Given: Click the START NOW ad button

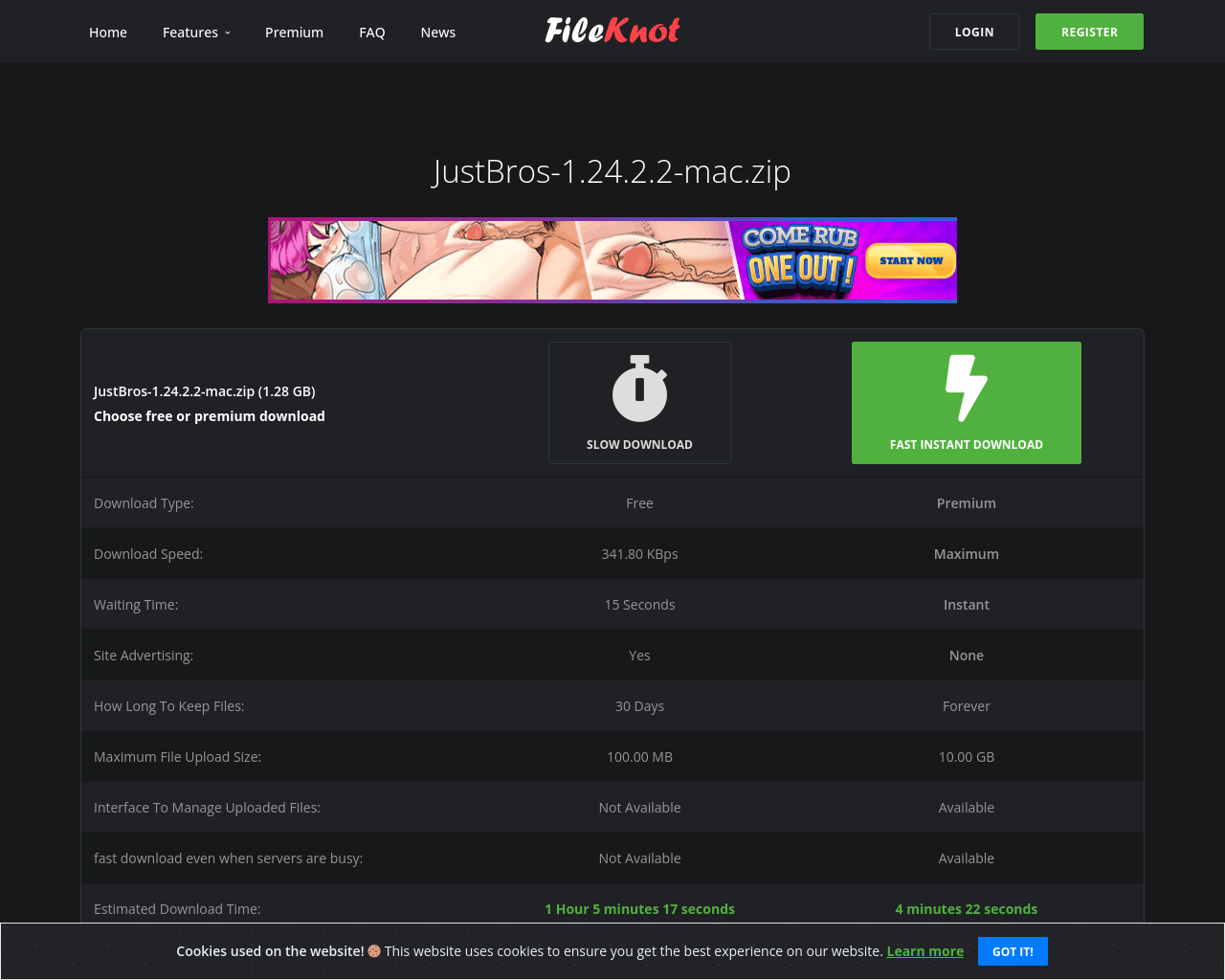Looking at the screenshot, I should click(911, 260).
